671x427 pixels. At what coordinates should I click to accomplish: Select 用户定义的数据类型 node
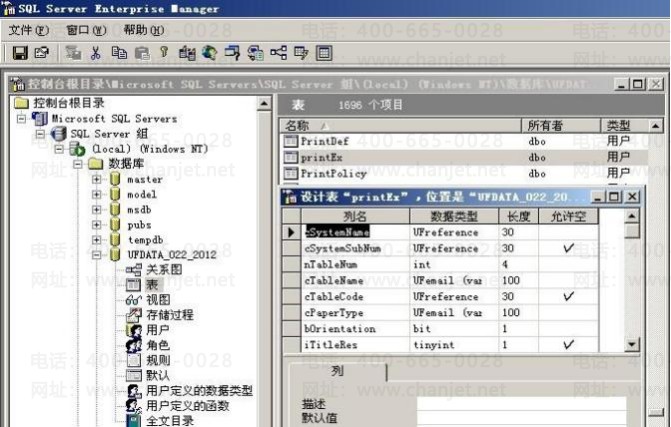pyautogui.click(x=199, y=391)
